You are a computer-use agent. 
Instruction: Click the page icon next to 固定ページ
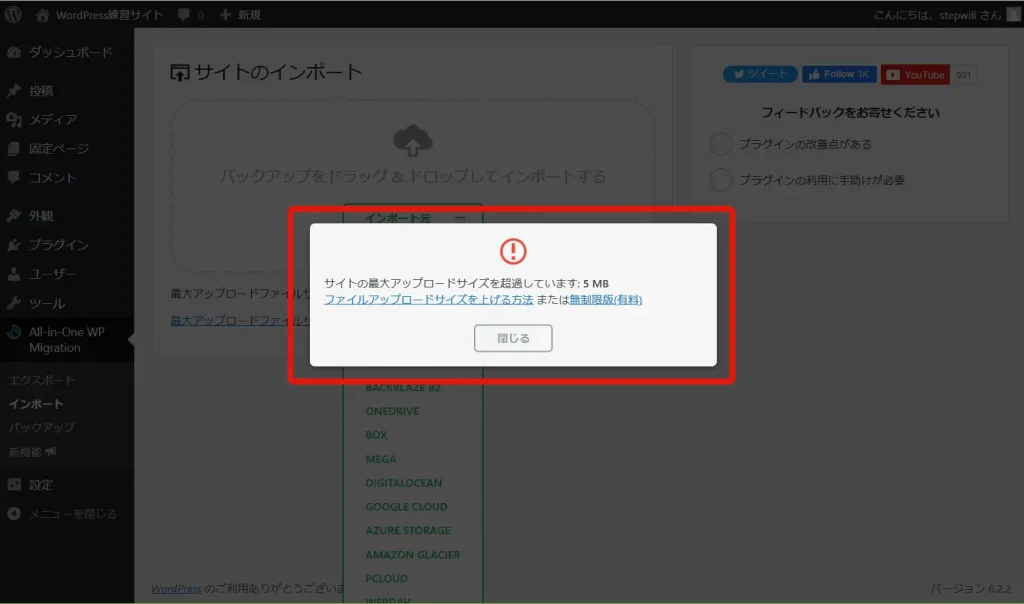coord(14,148)
